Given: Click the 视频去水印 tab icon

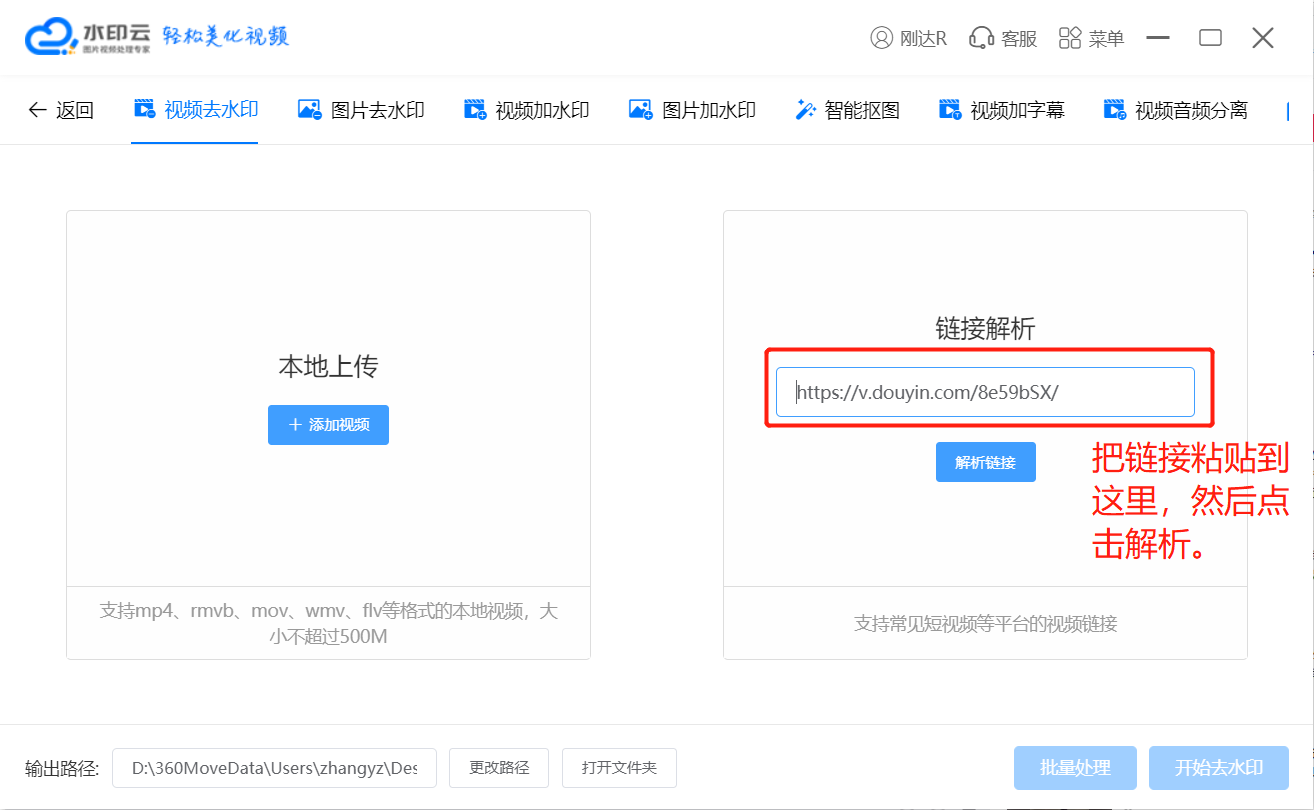Looking at the screenshot, I should (145, 109).
